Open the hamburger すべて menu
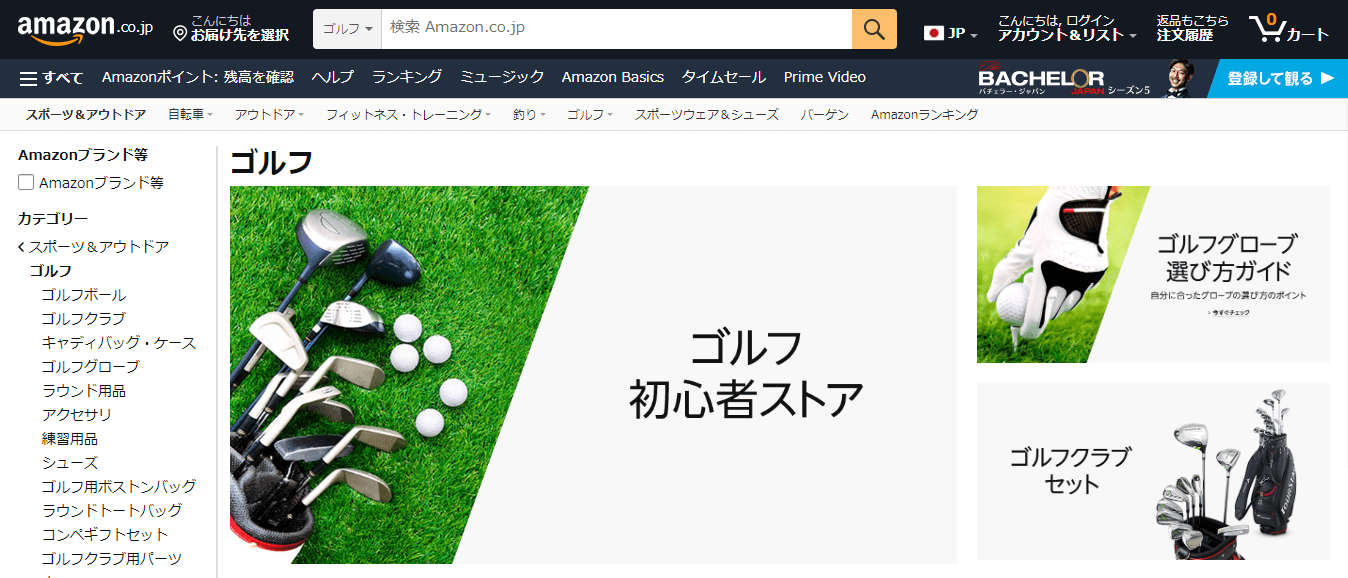Image resolution: width=1348 pixels, height=578 pixels. [x=51, y=77]
